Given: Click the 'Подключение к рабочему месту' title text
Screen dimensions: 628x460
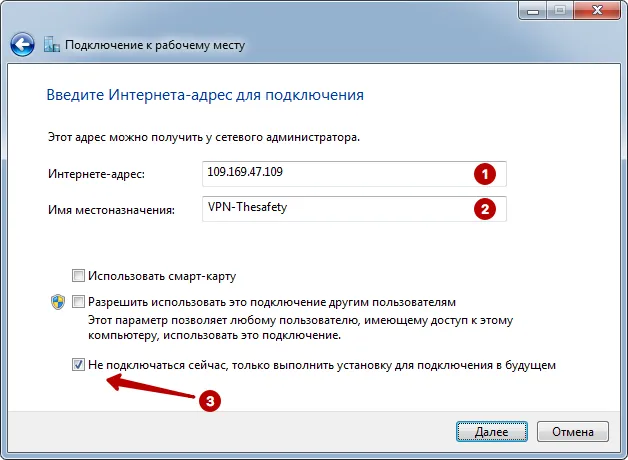Looking at the screenshot, I should pos(155,45).
